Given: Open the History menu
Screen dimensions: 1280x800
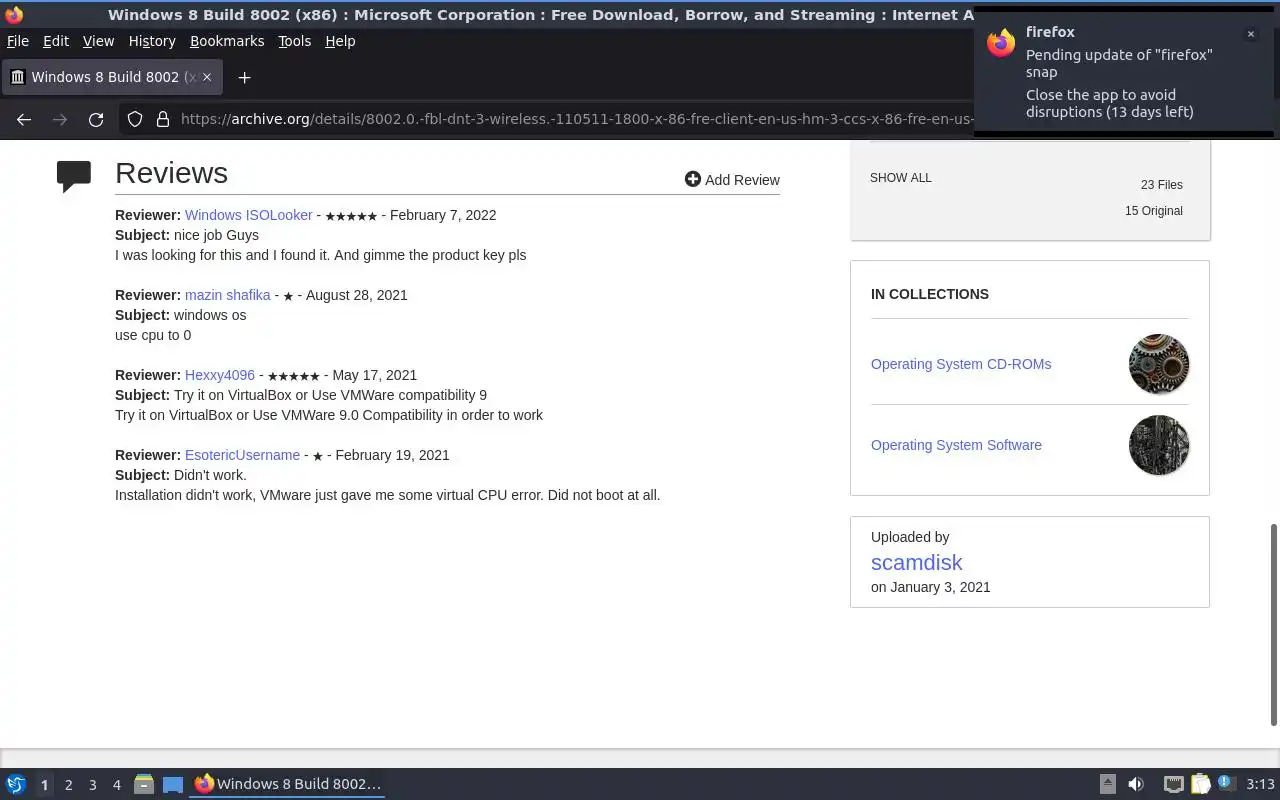Looking at the screenshot, I should pos(152,41).
